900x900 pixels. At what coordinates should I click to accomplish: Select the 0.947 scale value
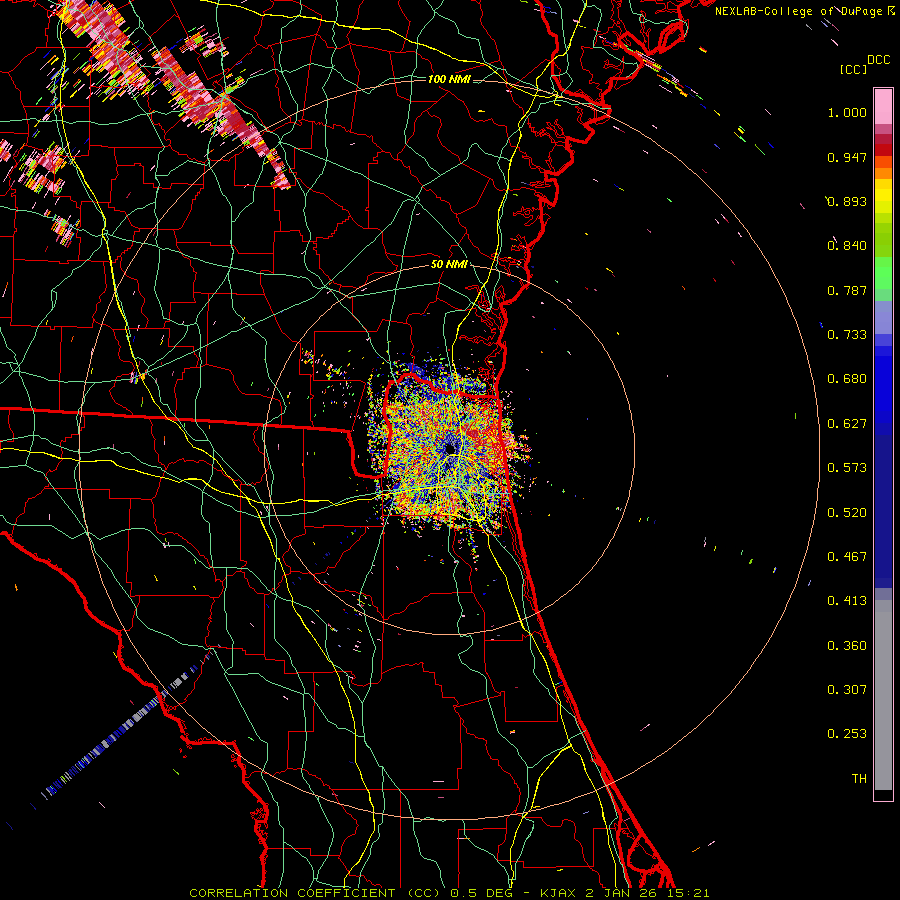tap(847, 157)
